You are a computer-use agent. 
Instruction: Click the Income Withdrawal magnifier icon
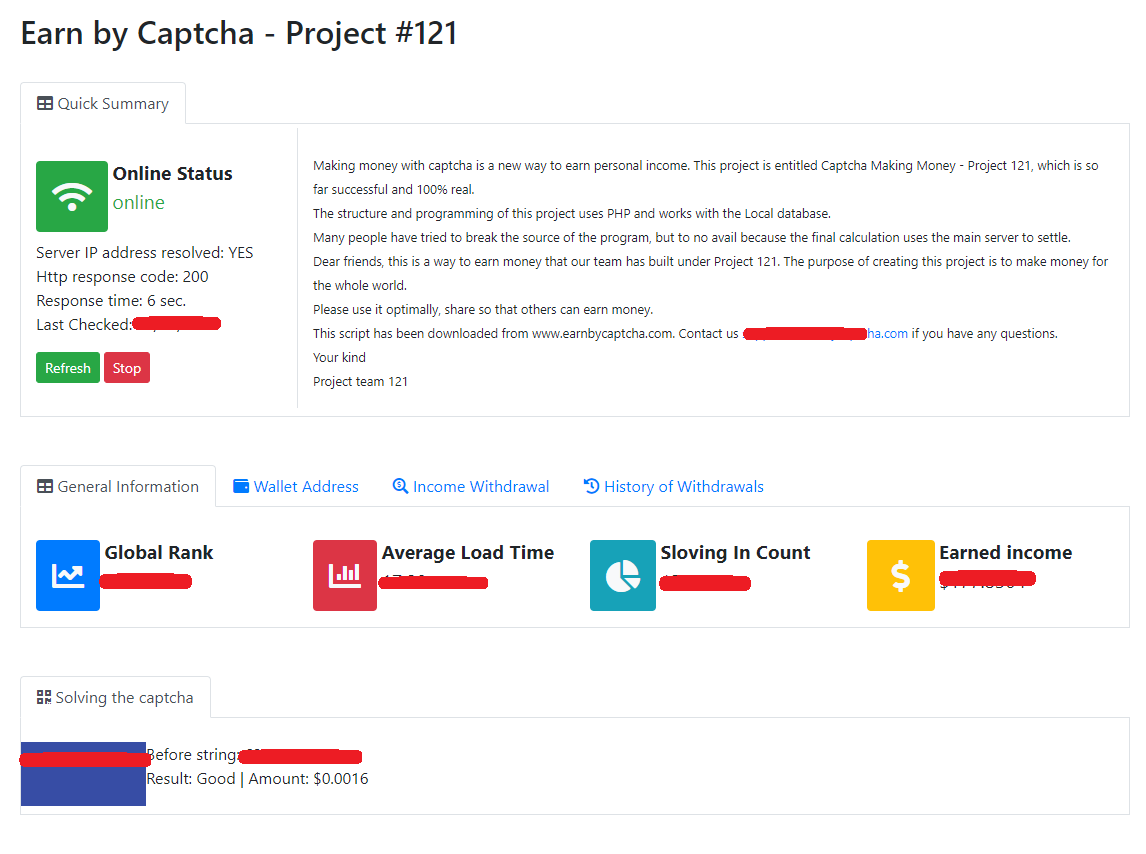pos(400,486)
